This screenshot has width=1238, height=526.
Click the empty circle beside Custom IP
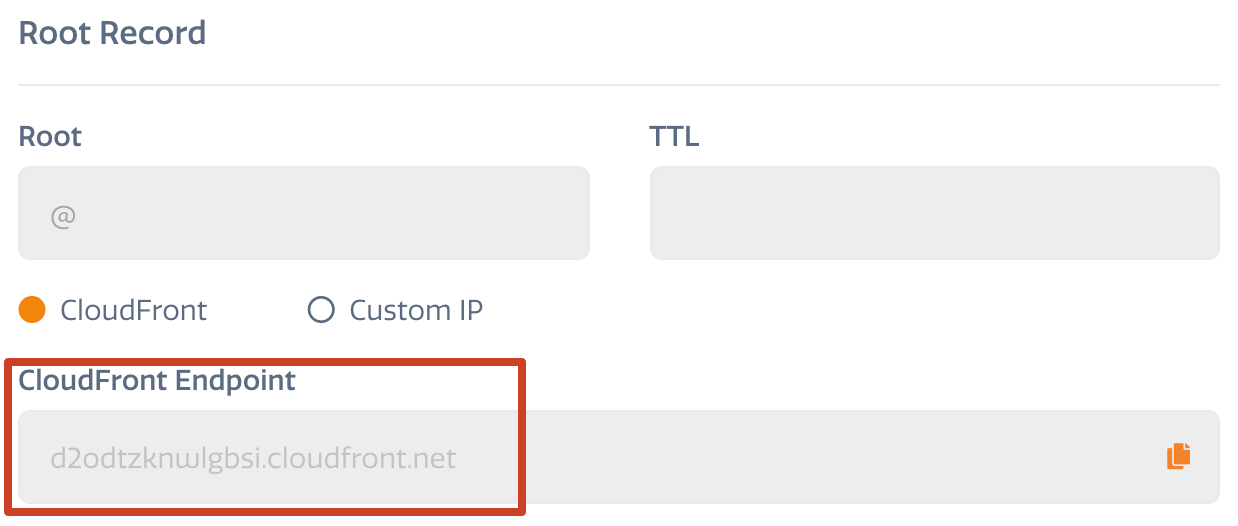click(321, 310)
